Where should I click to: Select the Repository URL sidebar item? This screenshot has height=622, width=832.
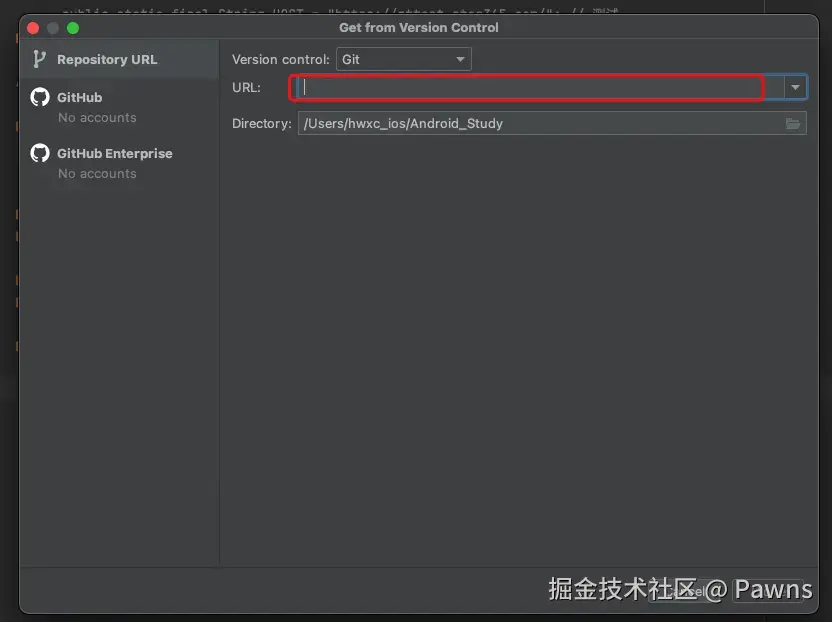tap(119, 59)
